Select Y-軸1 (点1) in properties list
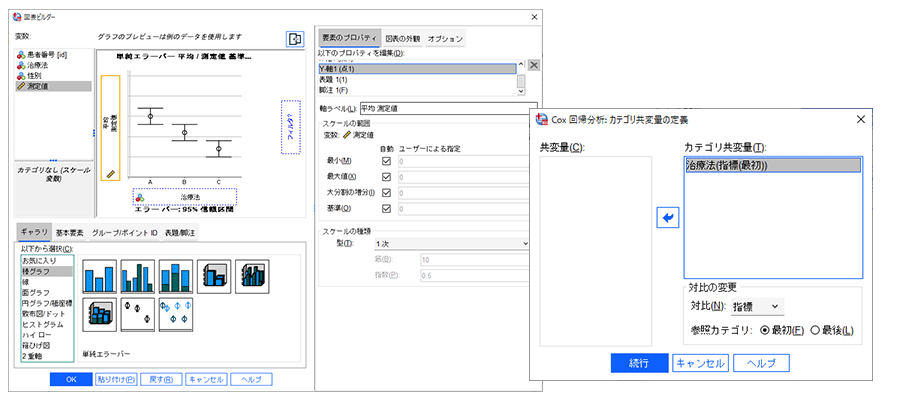The image size is (900, 400). pos(417,69)
